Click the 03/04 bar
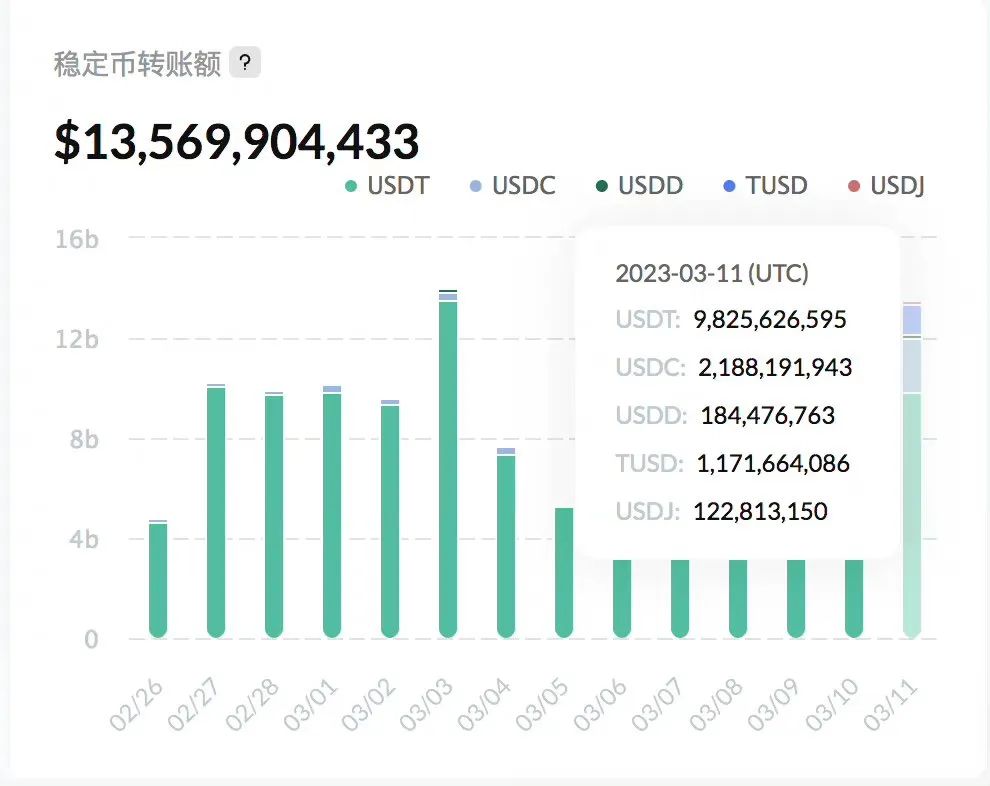 click(x=506, y=542)
